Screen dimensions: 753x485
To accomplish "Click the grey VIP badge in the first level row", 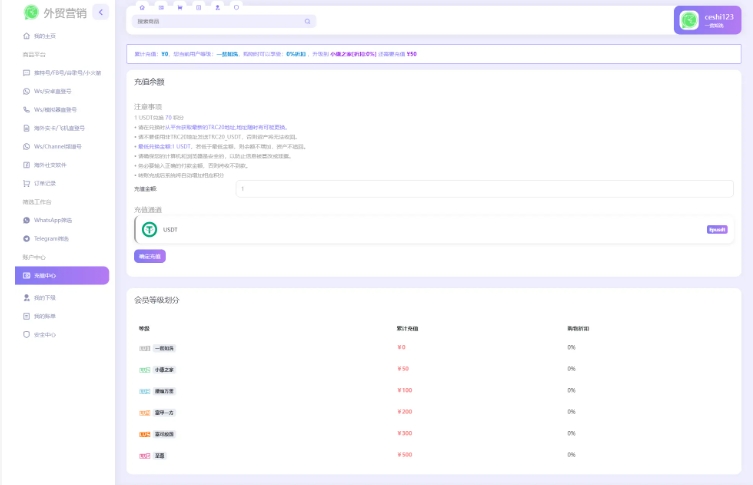I will [x=145, y=348].
